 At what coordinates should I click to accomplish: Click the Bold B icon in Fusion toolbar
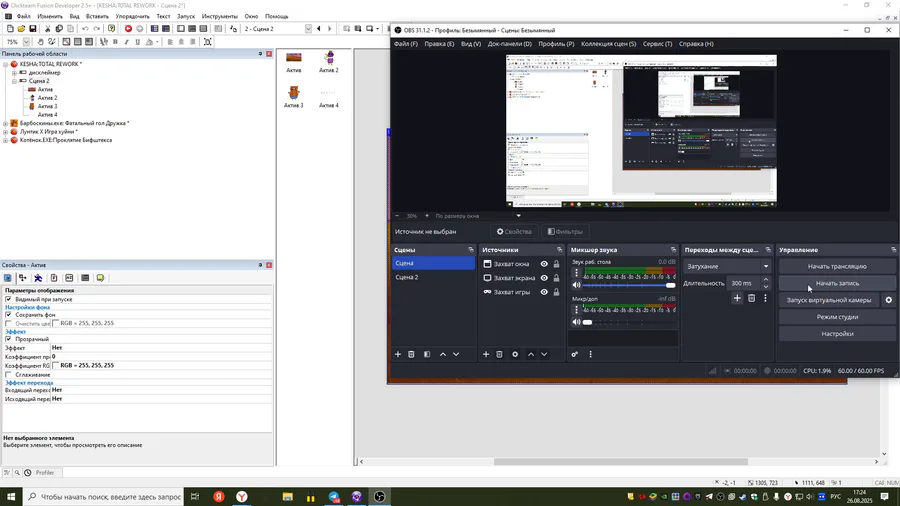tap(115, 42)
